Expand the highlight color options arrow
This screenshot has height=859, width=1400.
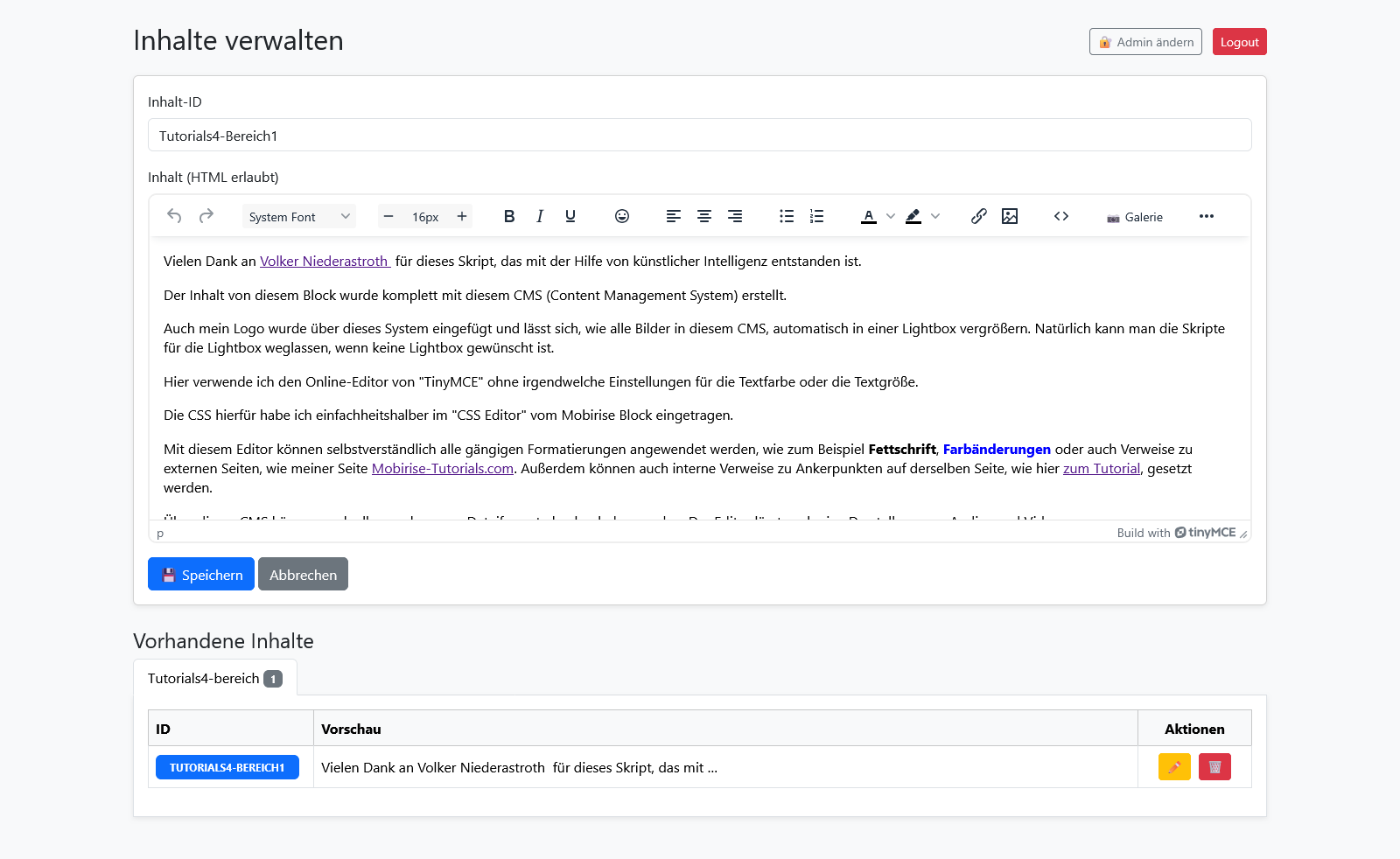(935, 216)
